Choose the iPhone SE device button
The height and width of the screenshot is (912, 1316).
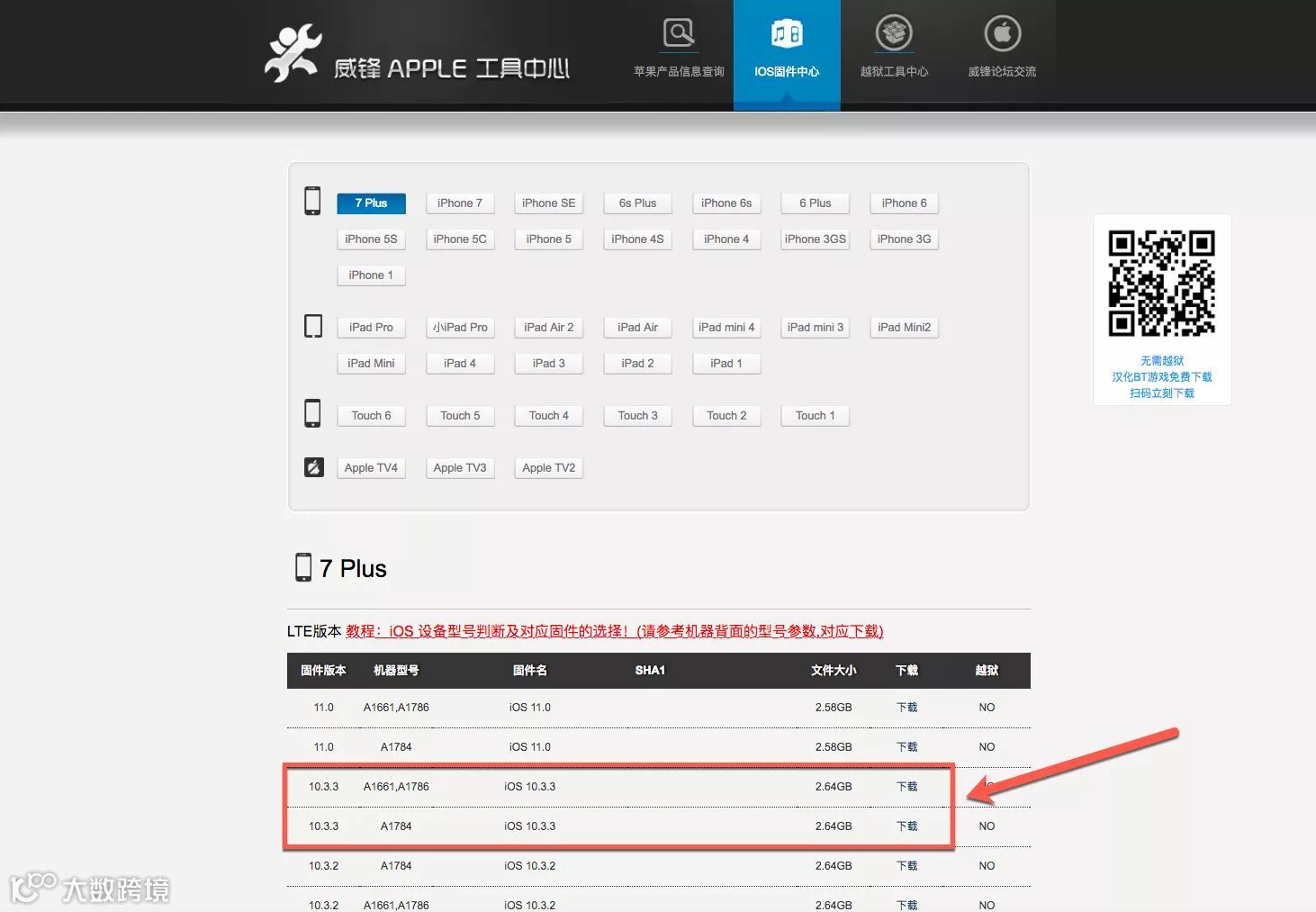click(x=549, y=203)
